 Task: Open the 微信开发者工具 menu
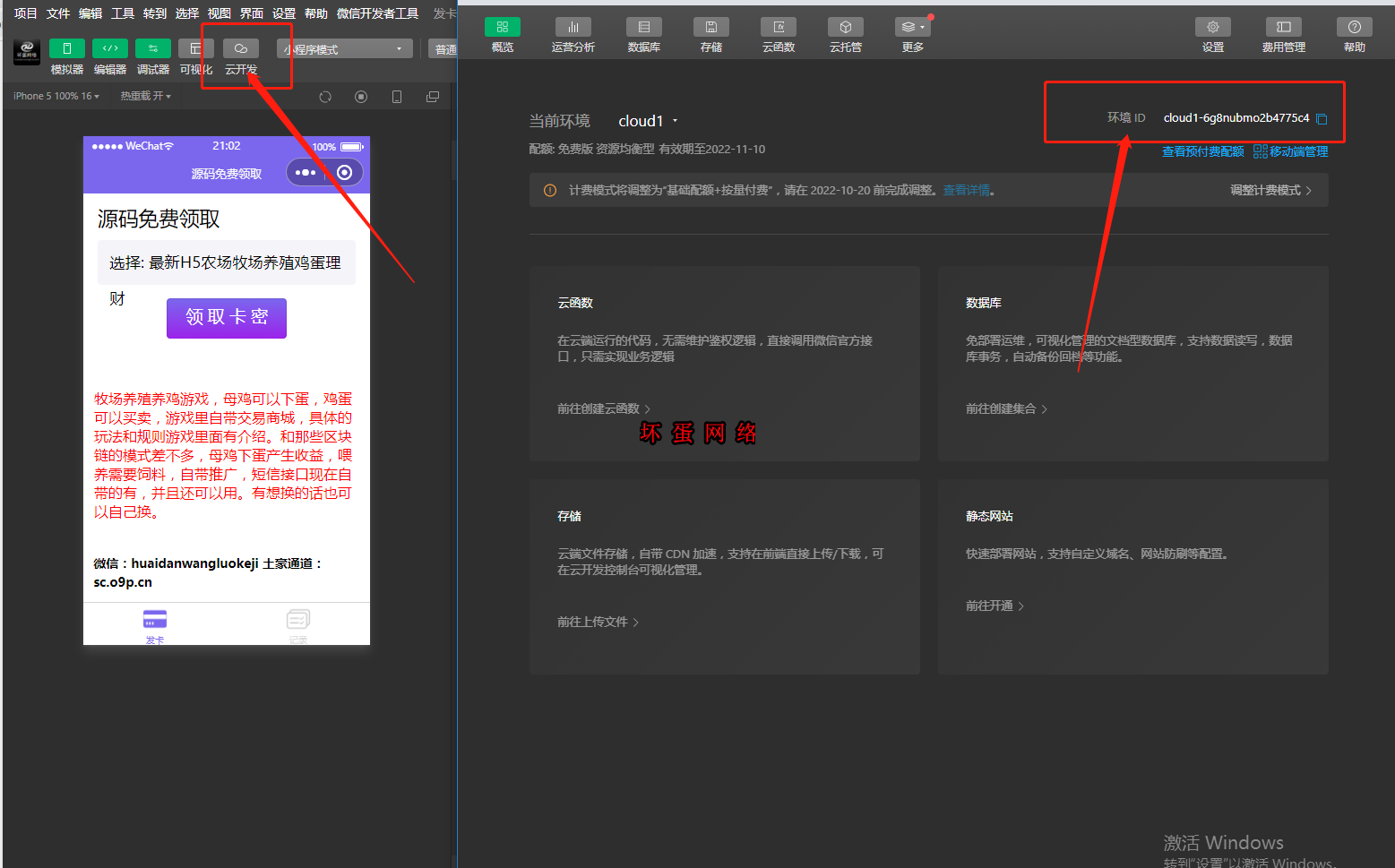377,13
